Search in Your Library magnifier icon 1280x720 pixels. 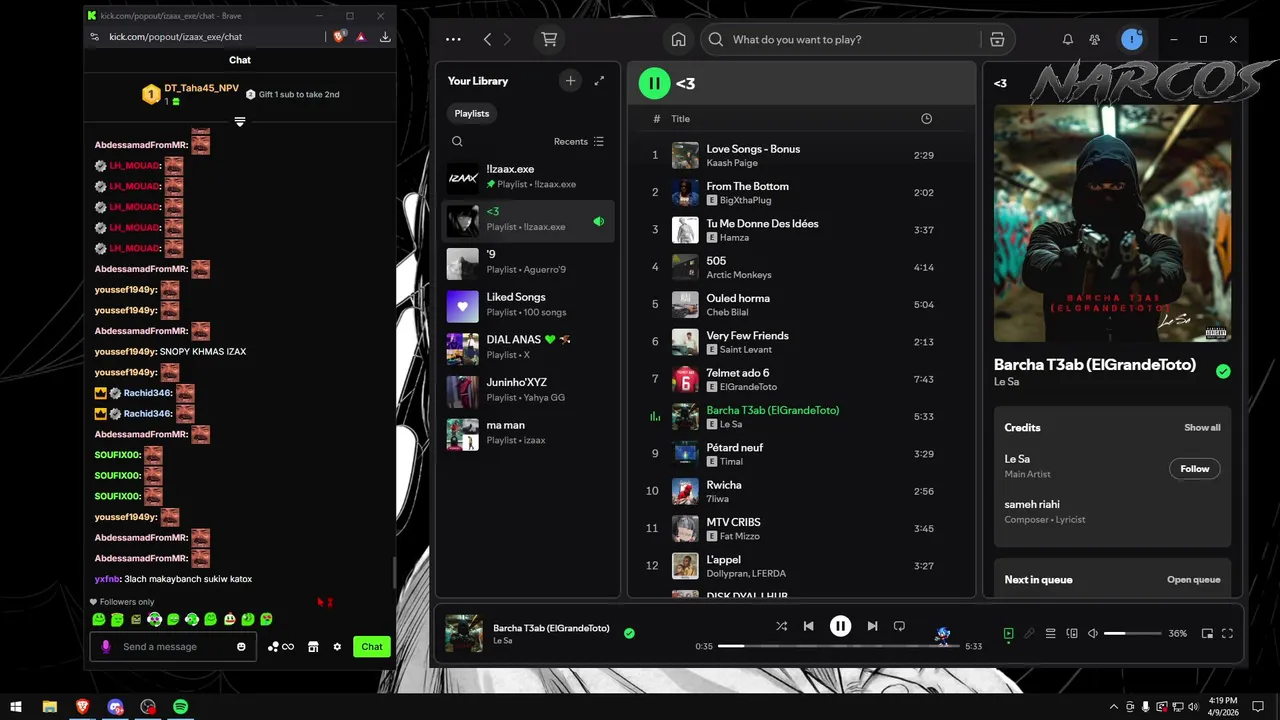point(457,141)
